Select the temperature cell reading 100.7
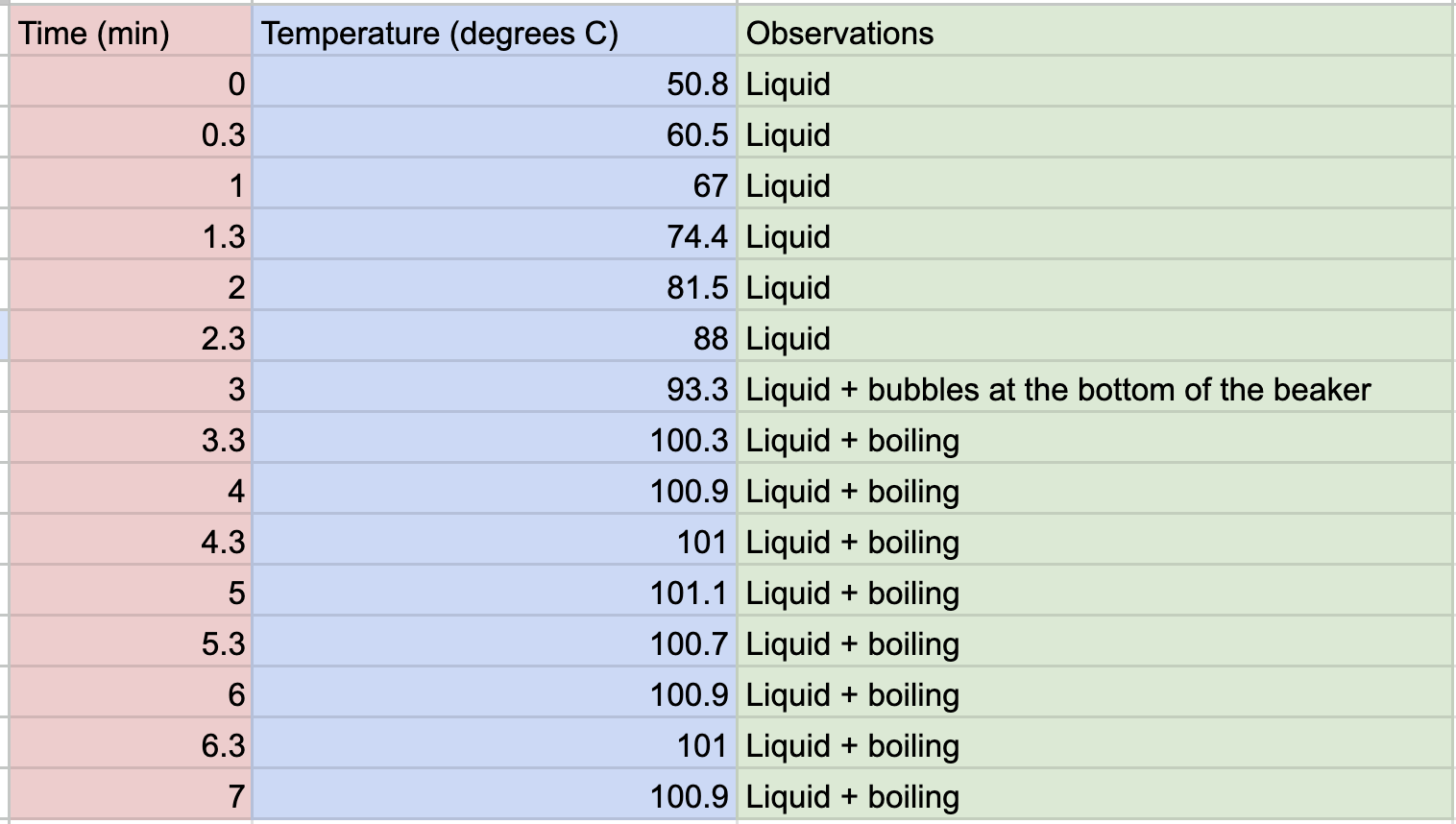Viewport: 1456px width, 824px height. point(494,644)
